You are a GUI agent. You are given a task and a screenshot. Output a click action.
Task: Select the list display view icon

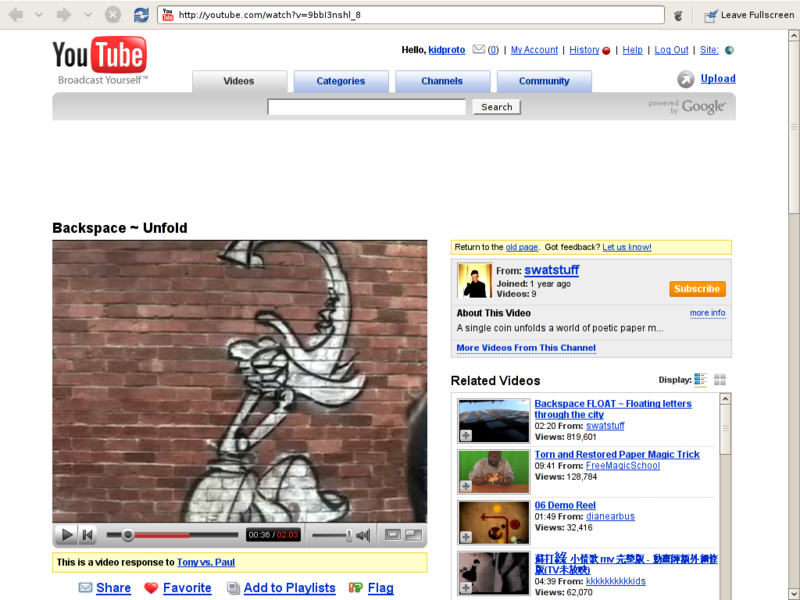click(x=701, y=380)
